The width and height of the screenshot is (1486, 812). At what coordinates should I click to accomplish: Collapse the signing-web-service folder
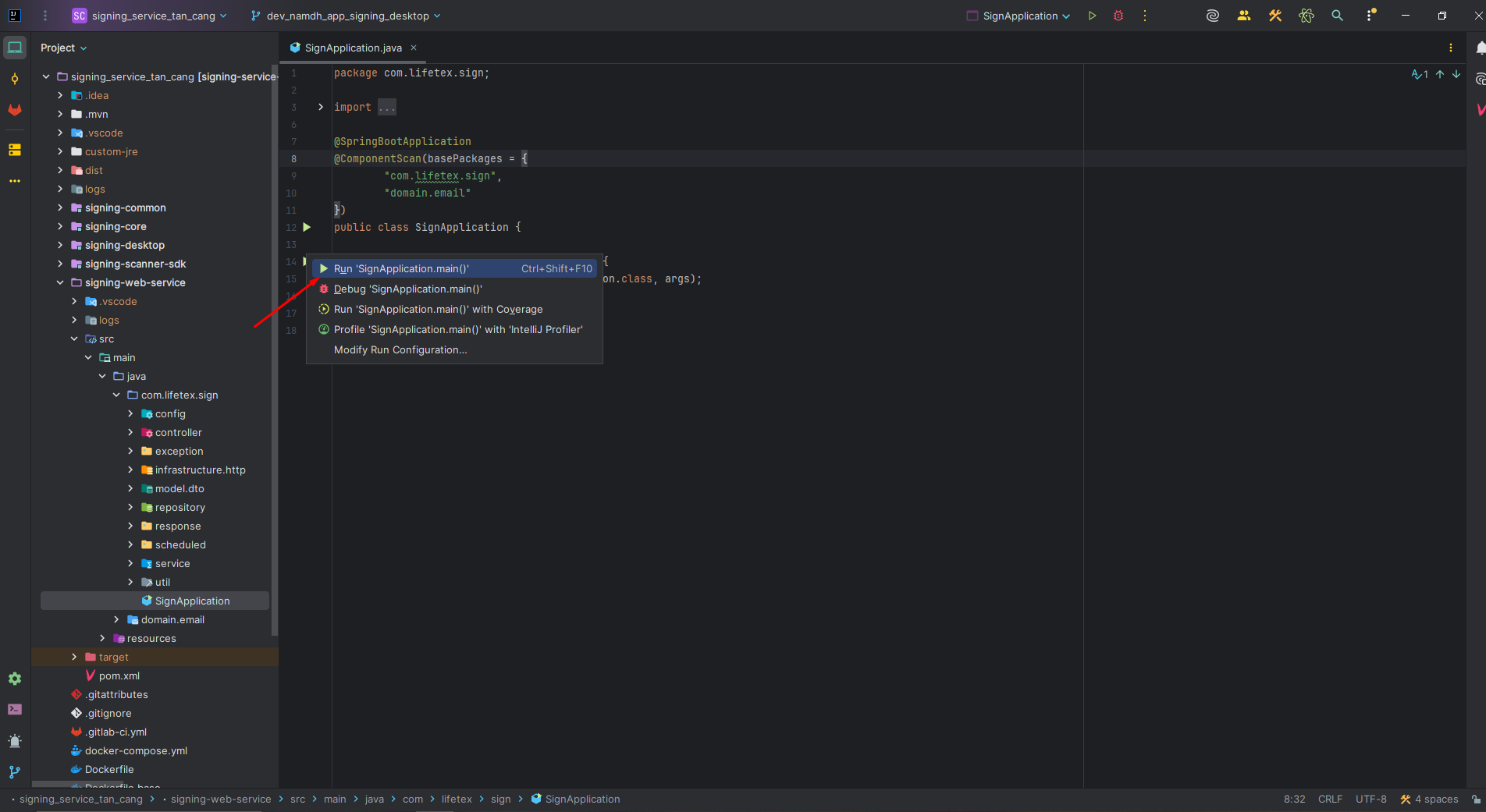pyautogui.click(x=60, y=282)
